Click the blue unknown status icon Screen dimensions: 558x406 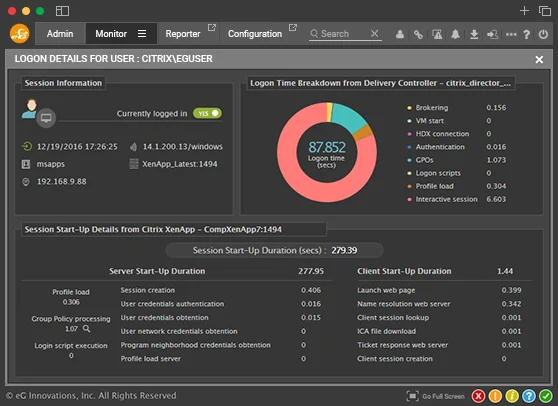click(x=529, y=396)
